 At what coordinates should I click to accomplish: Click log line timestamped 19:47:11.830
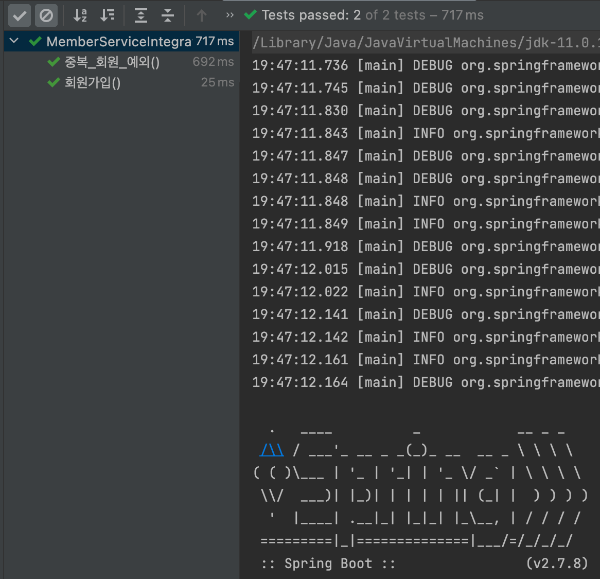[x=426, y=111]
